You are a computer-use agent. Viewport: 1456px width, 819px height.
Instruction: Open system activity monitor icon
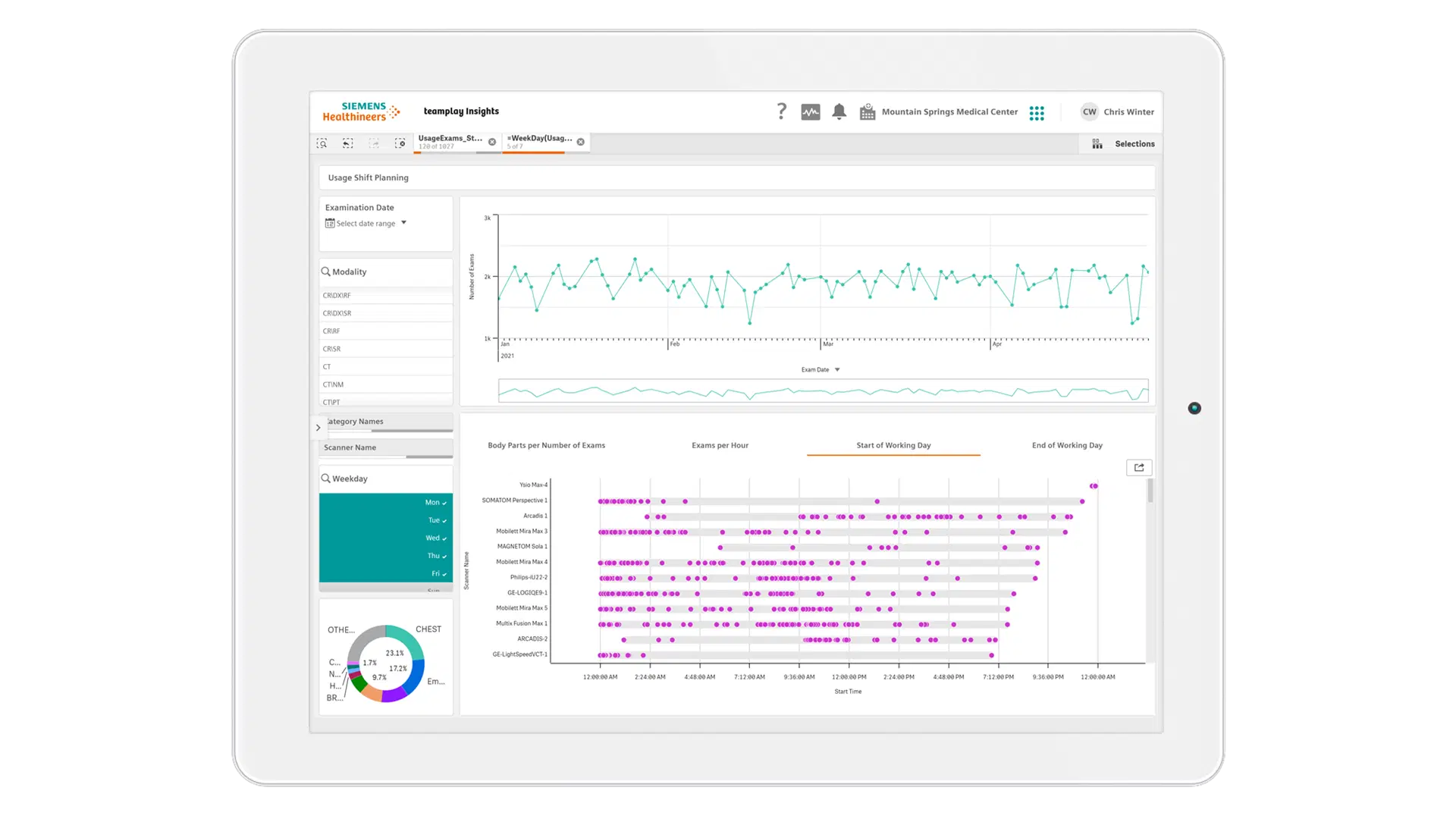tap(811, 112)
